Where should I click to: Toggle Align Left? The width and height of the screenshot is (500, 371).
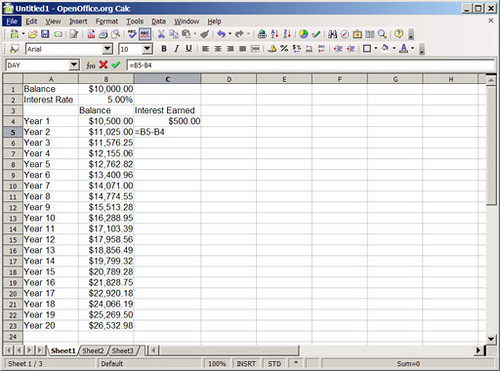coord(205,49)
